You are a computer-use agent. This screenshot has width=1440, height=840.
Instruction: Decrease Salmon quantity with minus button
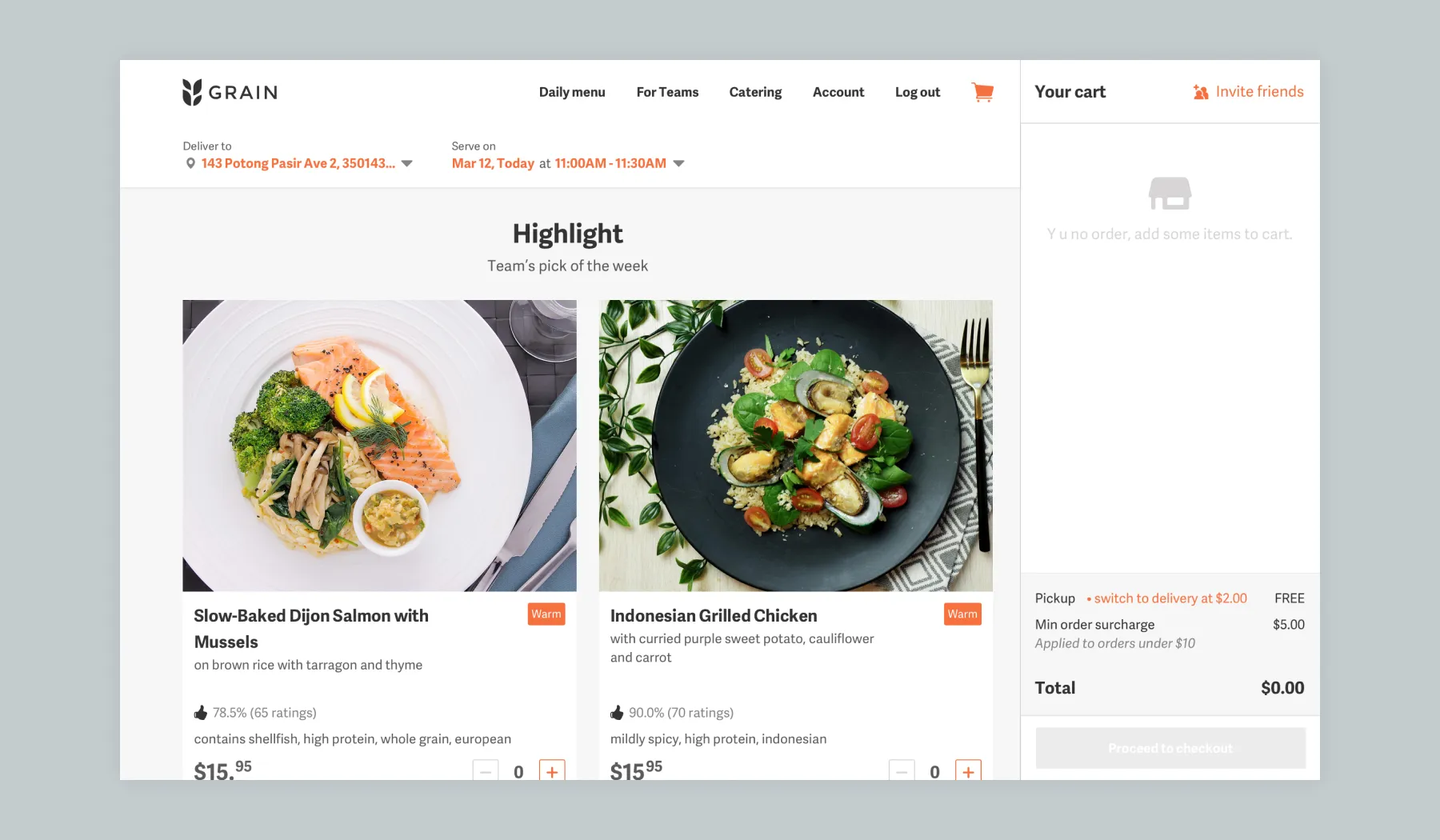point(486,771)
